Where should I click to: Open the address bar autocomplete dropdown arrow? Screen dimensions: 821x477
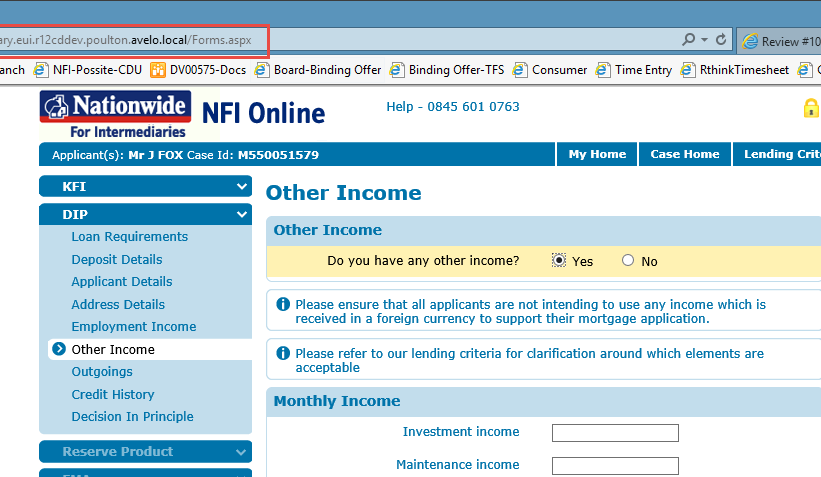705,40
